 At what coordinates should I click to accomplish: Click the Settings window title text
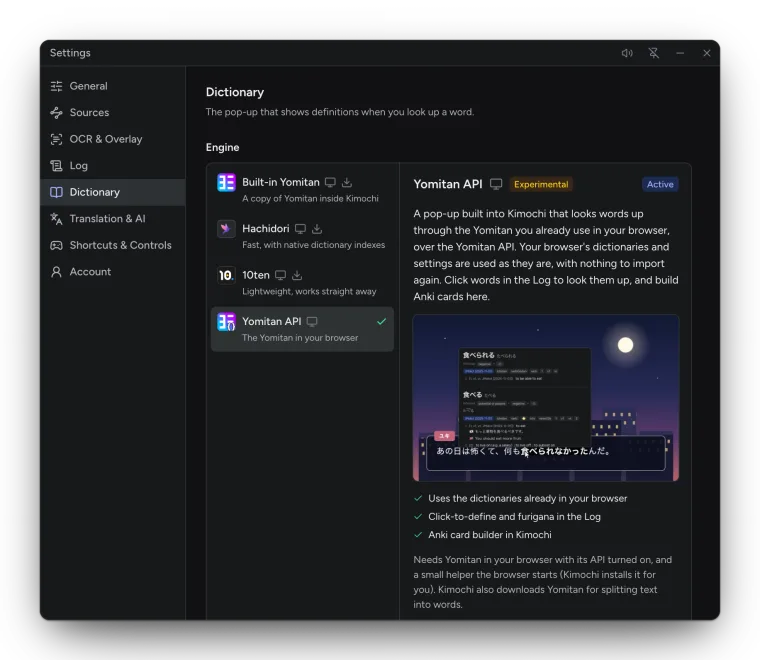tap(70, 53)
